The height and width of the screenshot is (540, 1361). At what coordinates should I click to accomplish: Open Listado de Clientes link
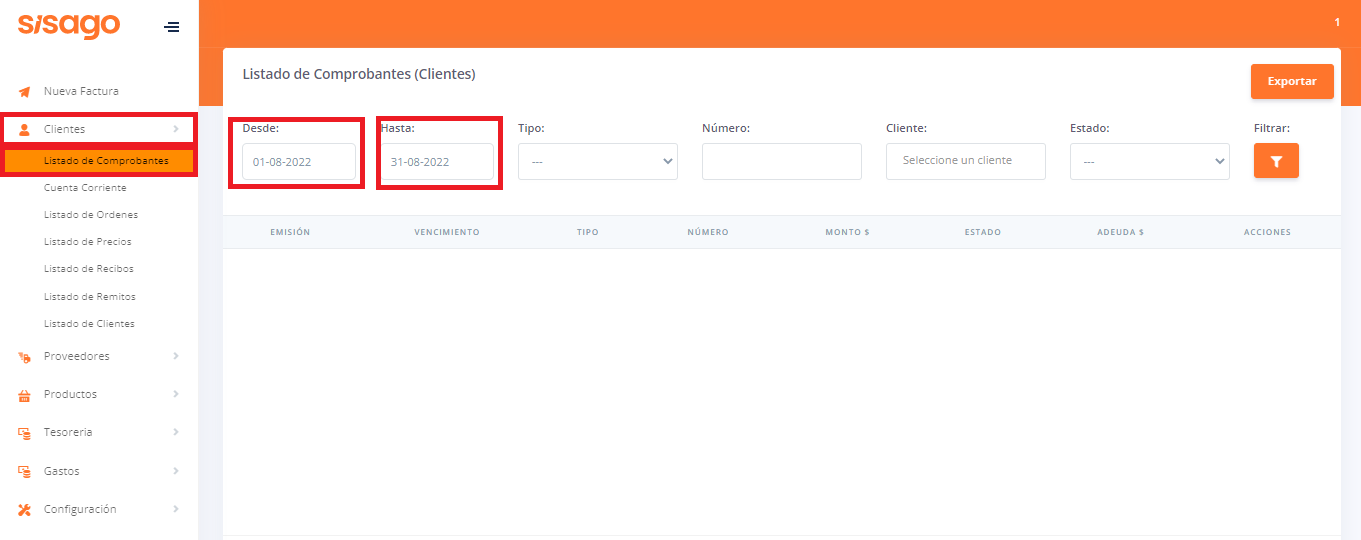point(89,324)
